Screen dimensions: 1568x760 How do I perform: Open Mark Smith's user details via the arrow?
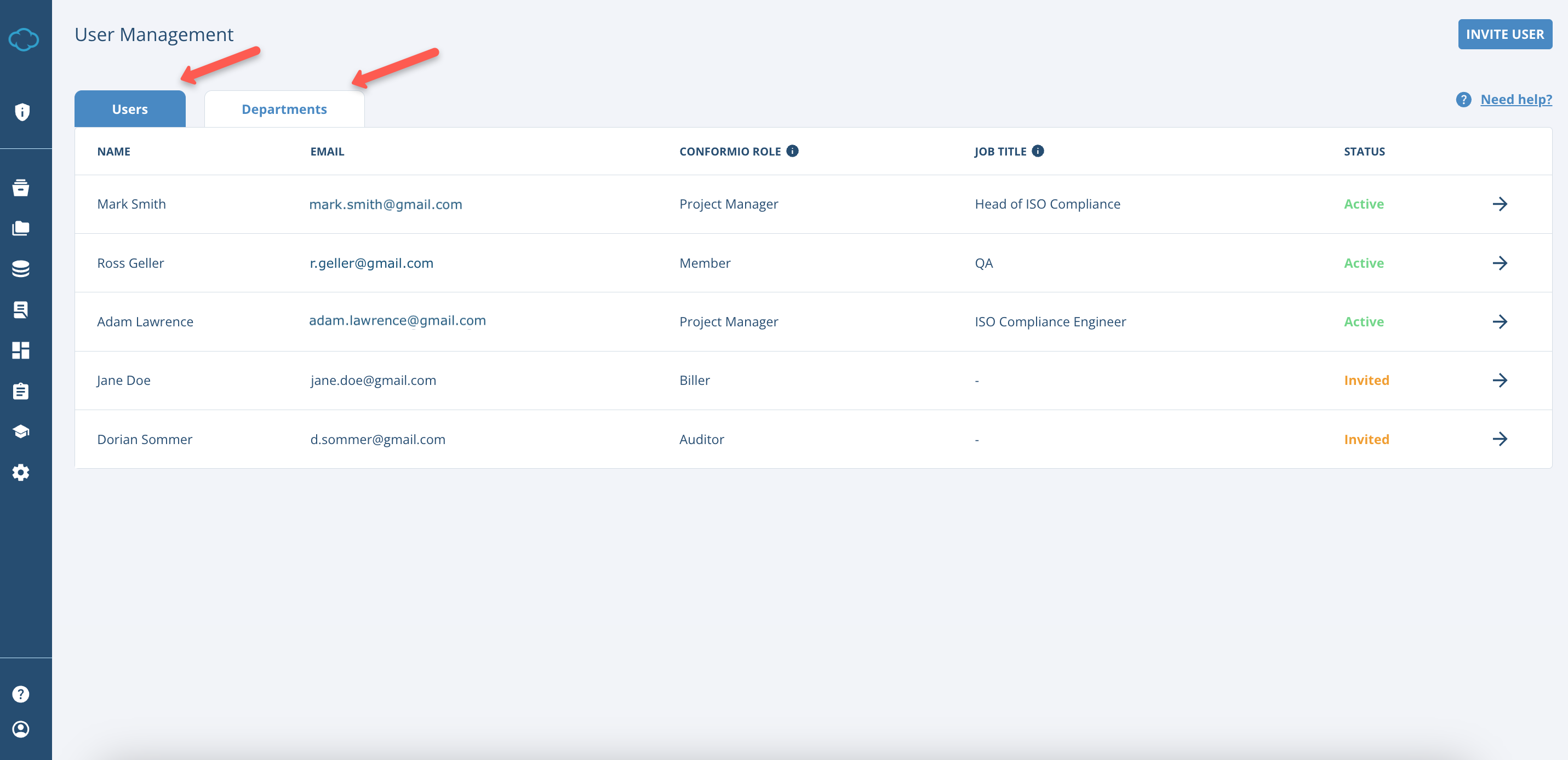tap(1502, 204)
